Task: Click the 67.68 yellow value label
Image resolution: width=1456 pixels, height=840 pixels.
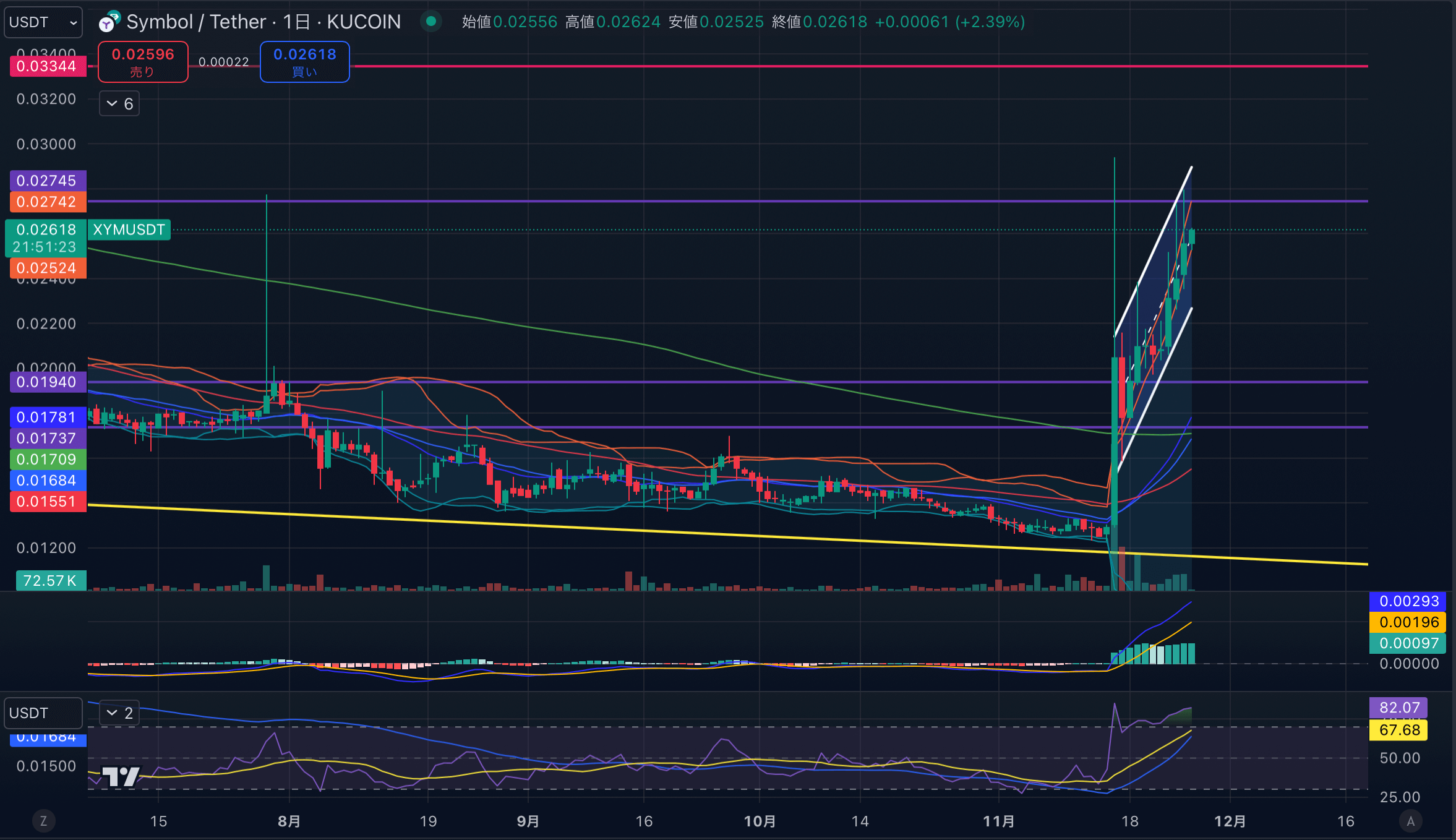Action: pyautogui.click(x=1398, y=730)
